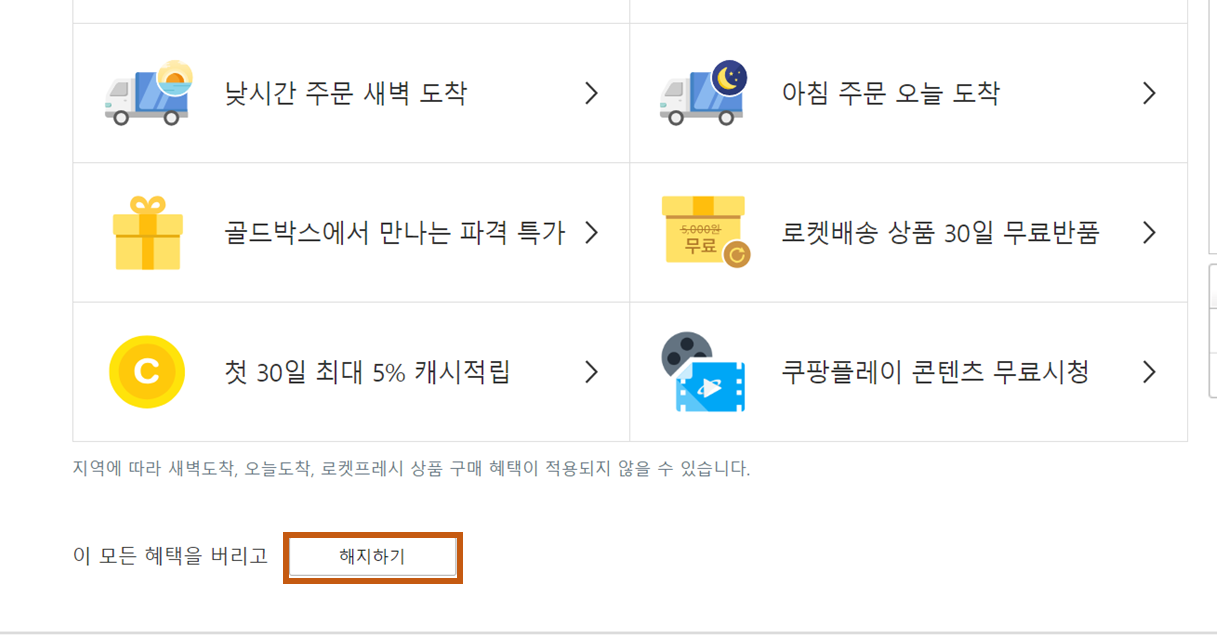Expand the 아침 주문 오늘 도착 chevron
The width and height of the screenshot is (1217, 638).
1148,92
